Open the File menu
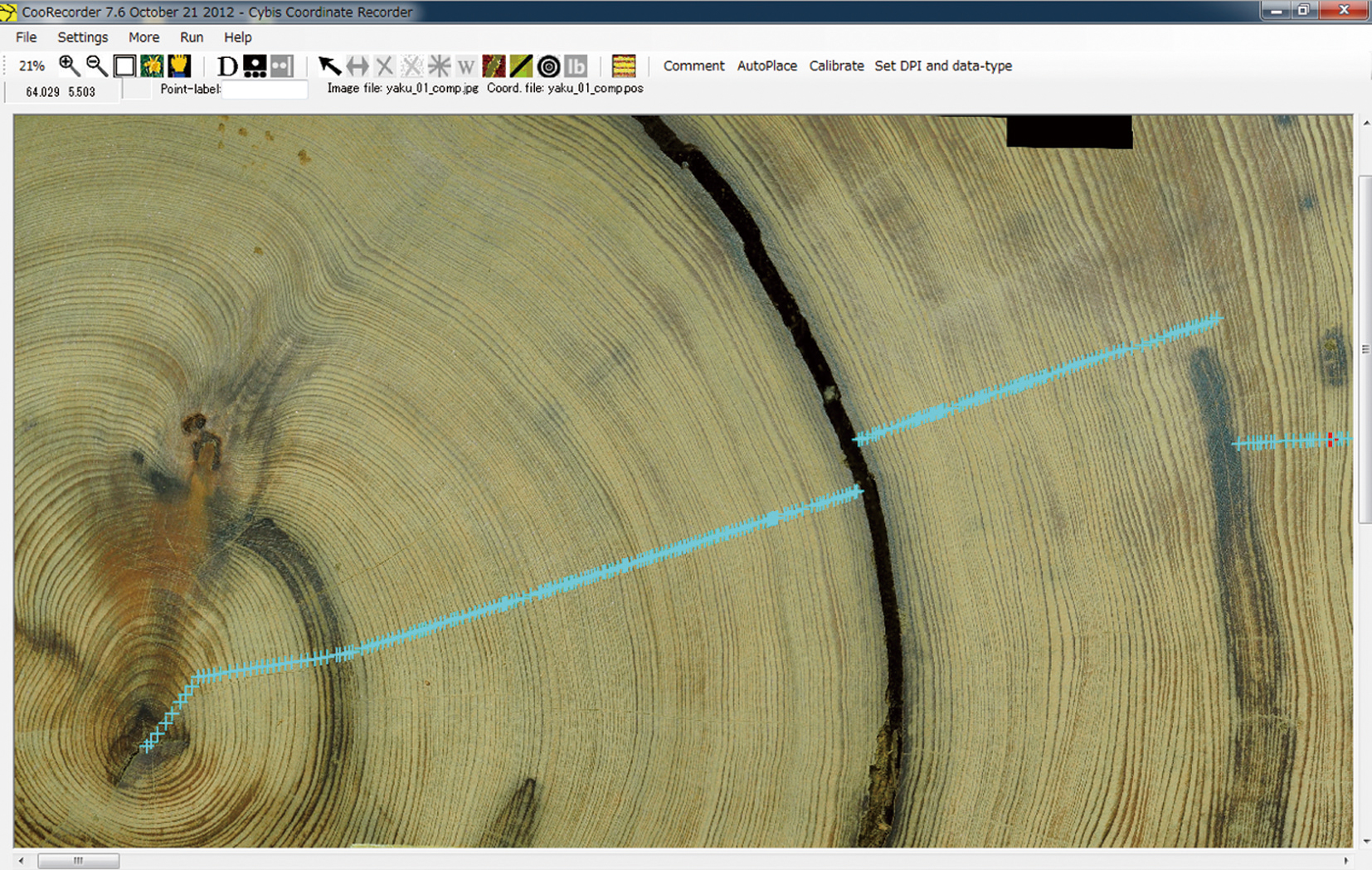The width and height of the screenshot is (1372, 870). coord(27,37)
